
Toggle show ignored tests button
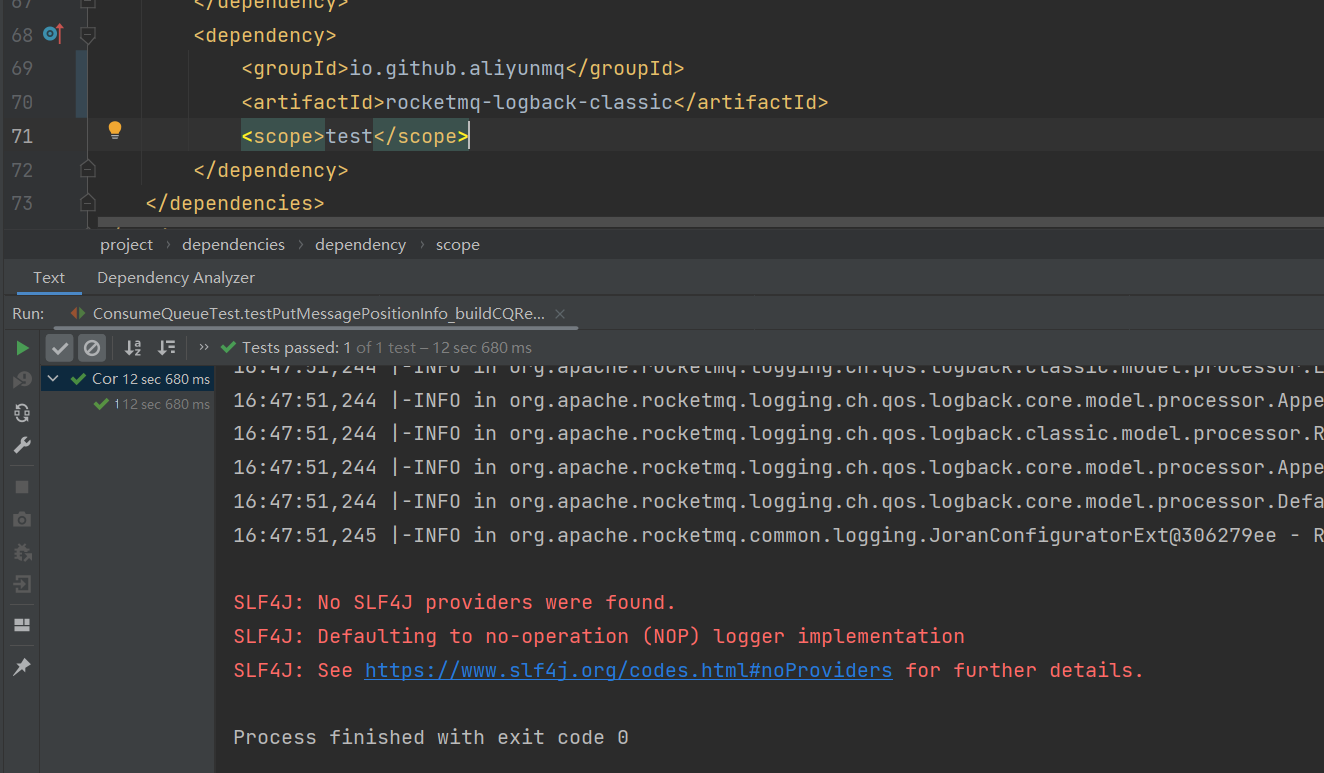point(92,348)
